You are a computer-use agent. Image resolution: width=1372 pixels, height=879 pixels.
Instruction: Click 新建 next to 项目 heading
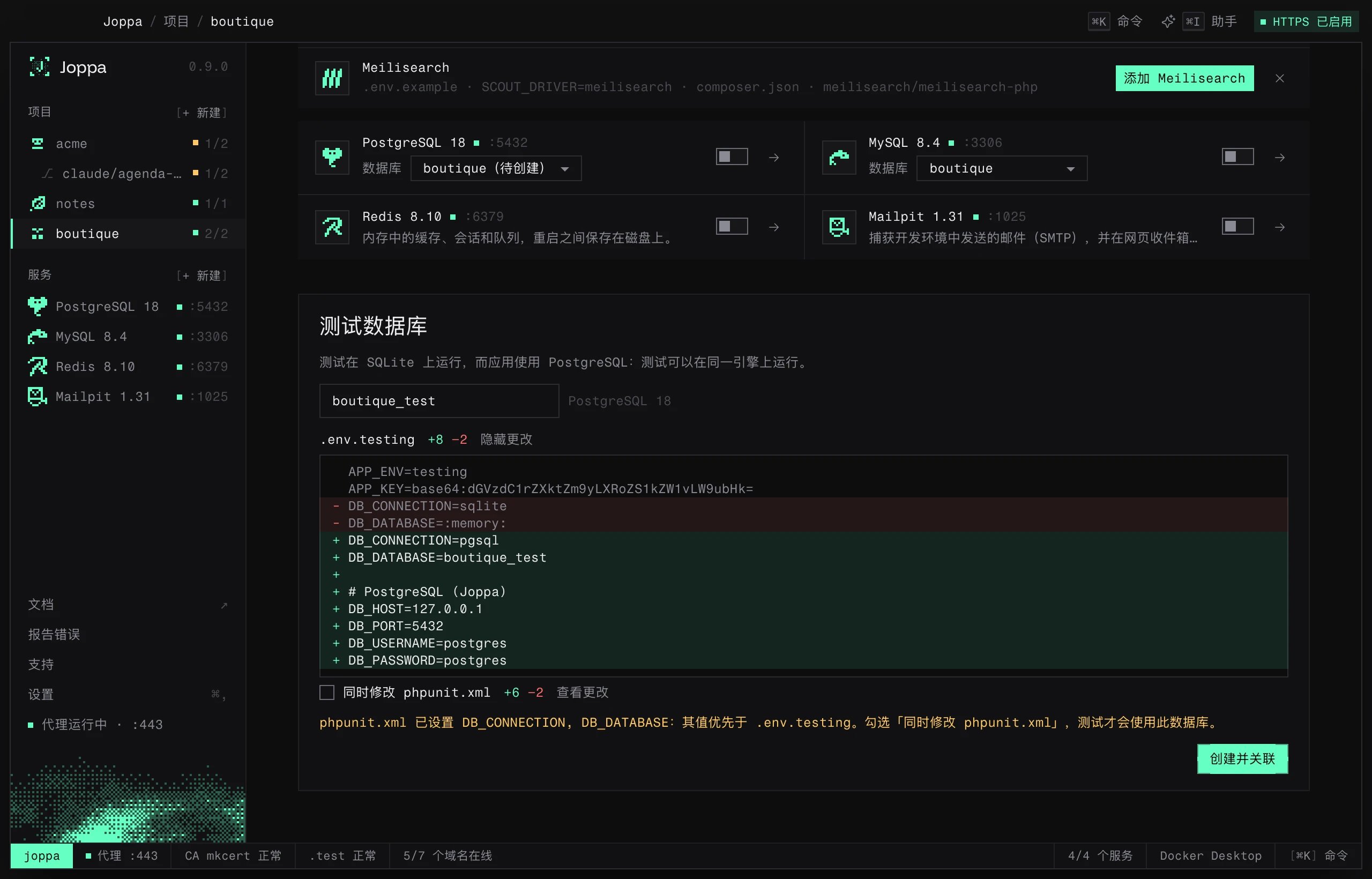point(202,113)
